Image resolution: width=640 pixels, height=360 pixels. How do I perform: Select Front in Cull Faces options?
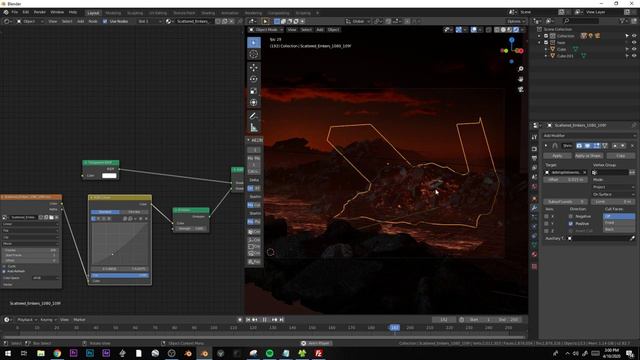click(619, 223)
